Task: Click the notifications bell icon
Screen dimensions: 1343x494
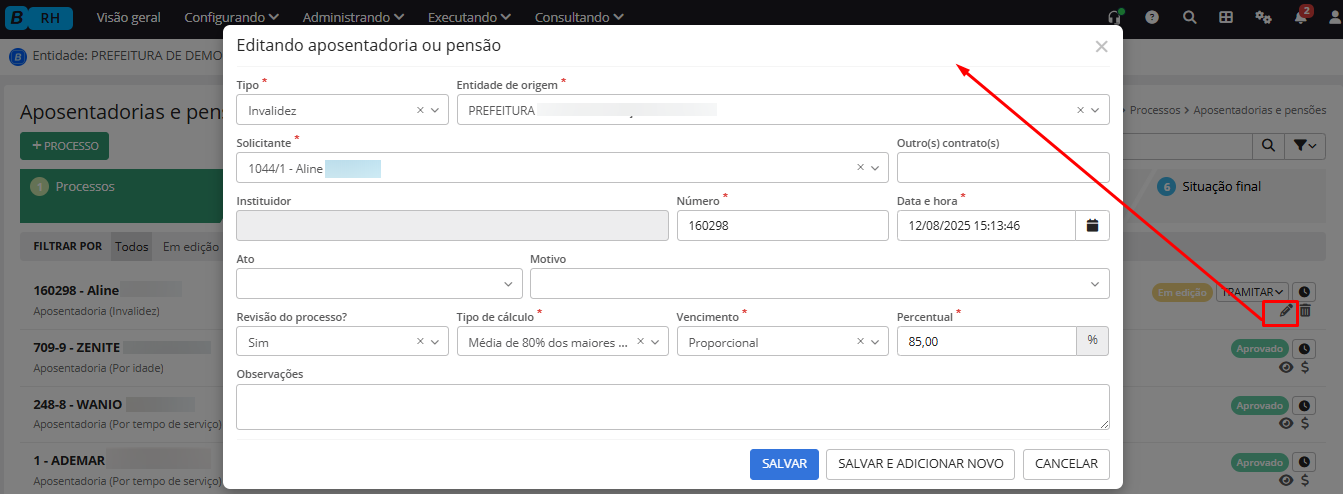Action: click(x=1301, y=17)
